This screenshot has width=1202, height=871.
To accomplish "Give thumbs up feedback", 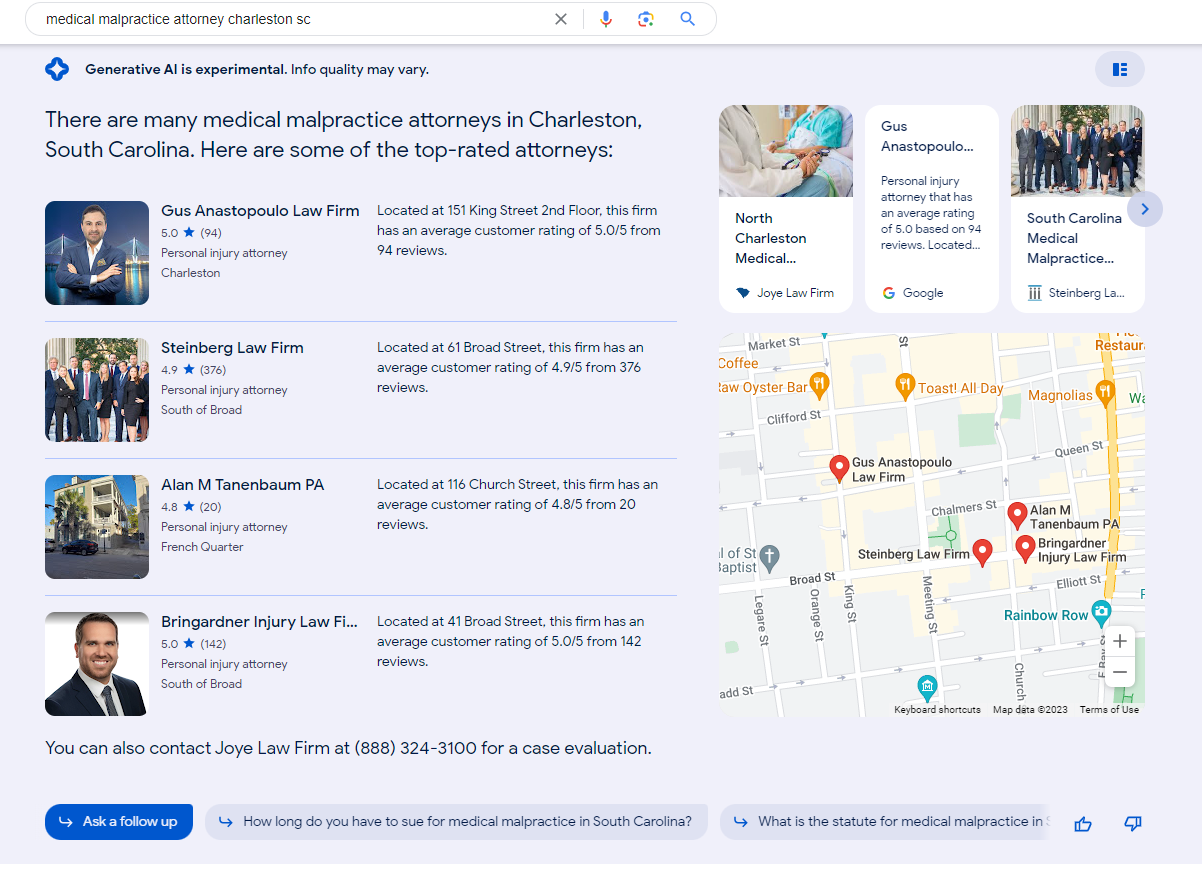I will click(1083, 823).
